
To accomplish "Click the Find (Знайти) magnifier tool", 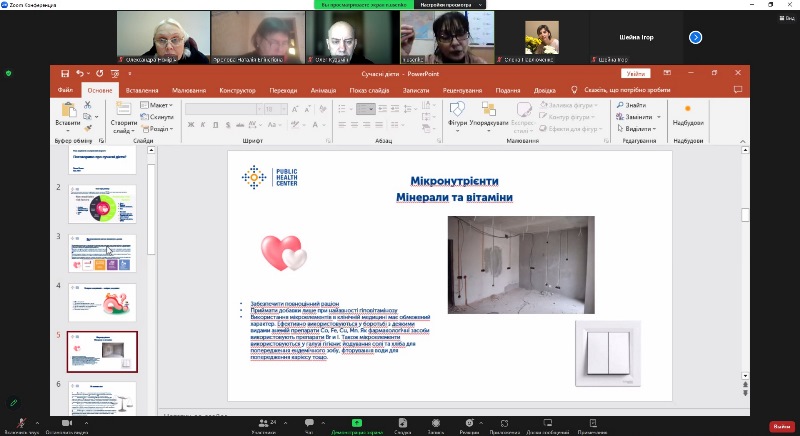I will (635, 104).
